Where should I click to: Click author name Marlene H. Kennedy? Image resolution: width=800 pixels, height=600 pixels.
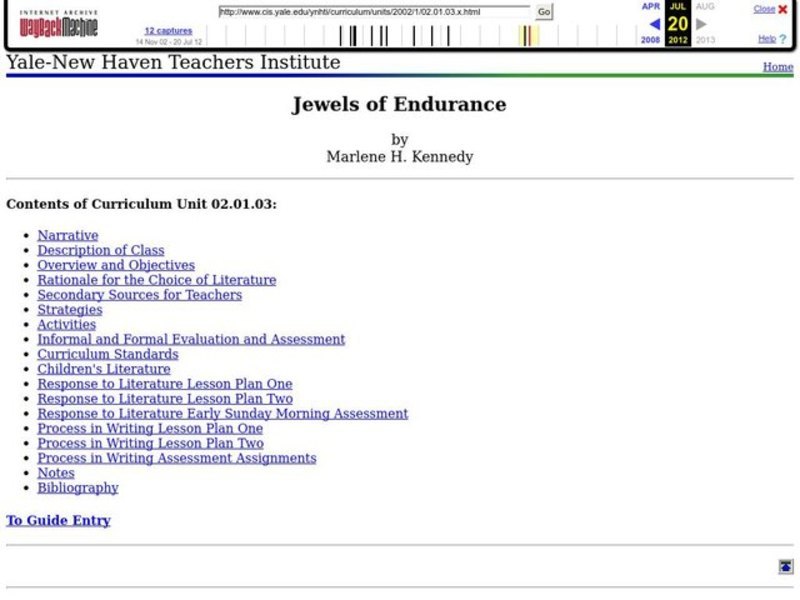coord(400,157)
